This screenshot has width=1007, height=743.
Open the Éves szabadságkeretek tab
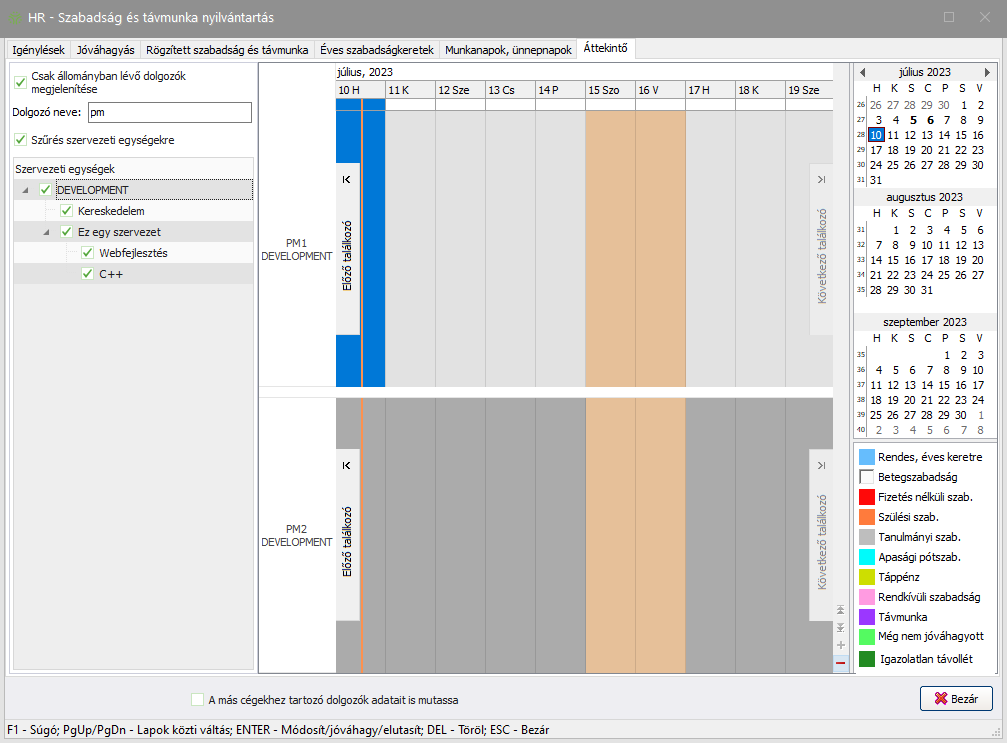coord(376,49)
